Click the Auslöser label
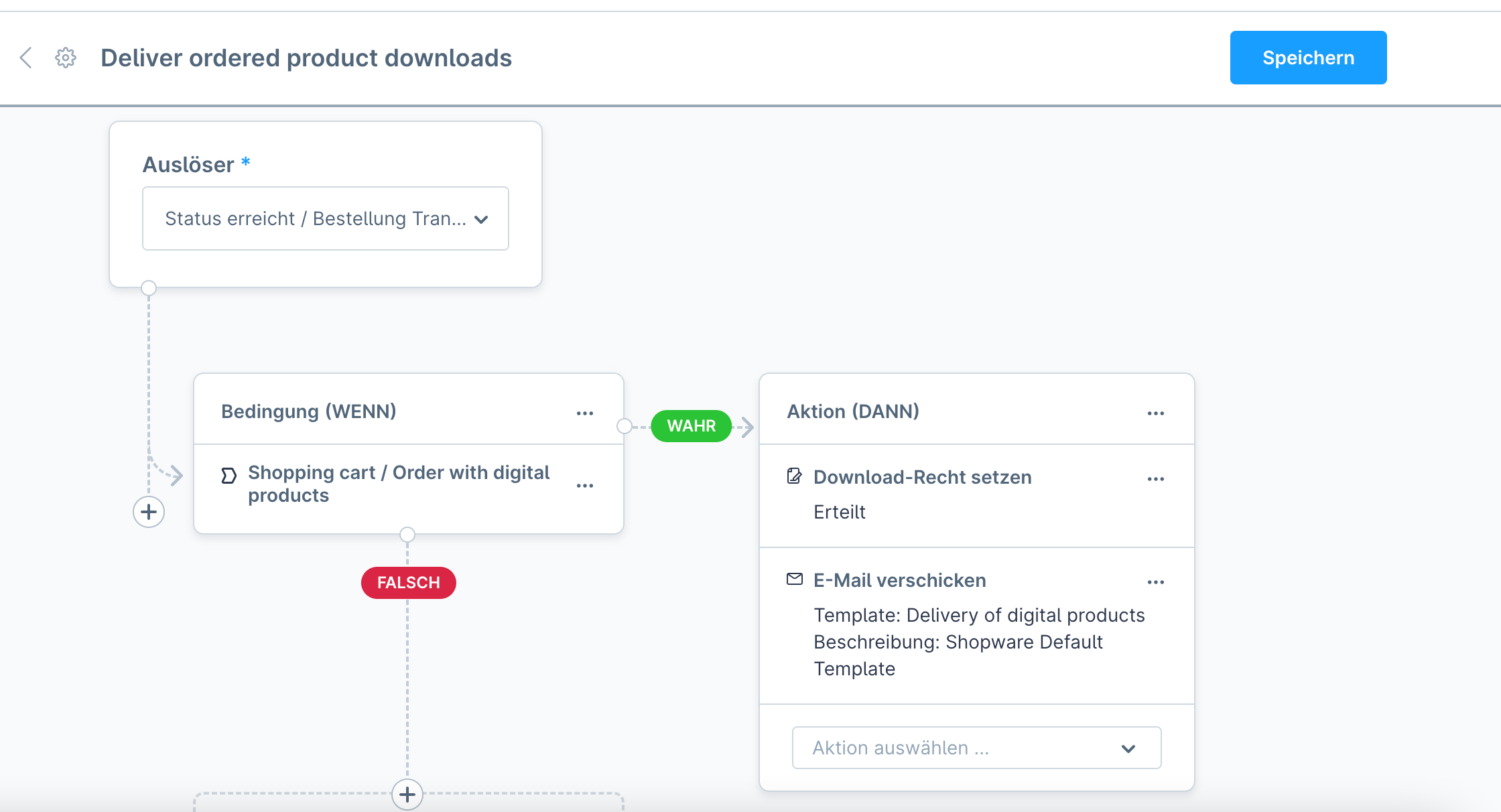Viewport: 1501px width, 812px height. (188, 164)
